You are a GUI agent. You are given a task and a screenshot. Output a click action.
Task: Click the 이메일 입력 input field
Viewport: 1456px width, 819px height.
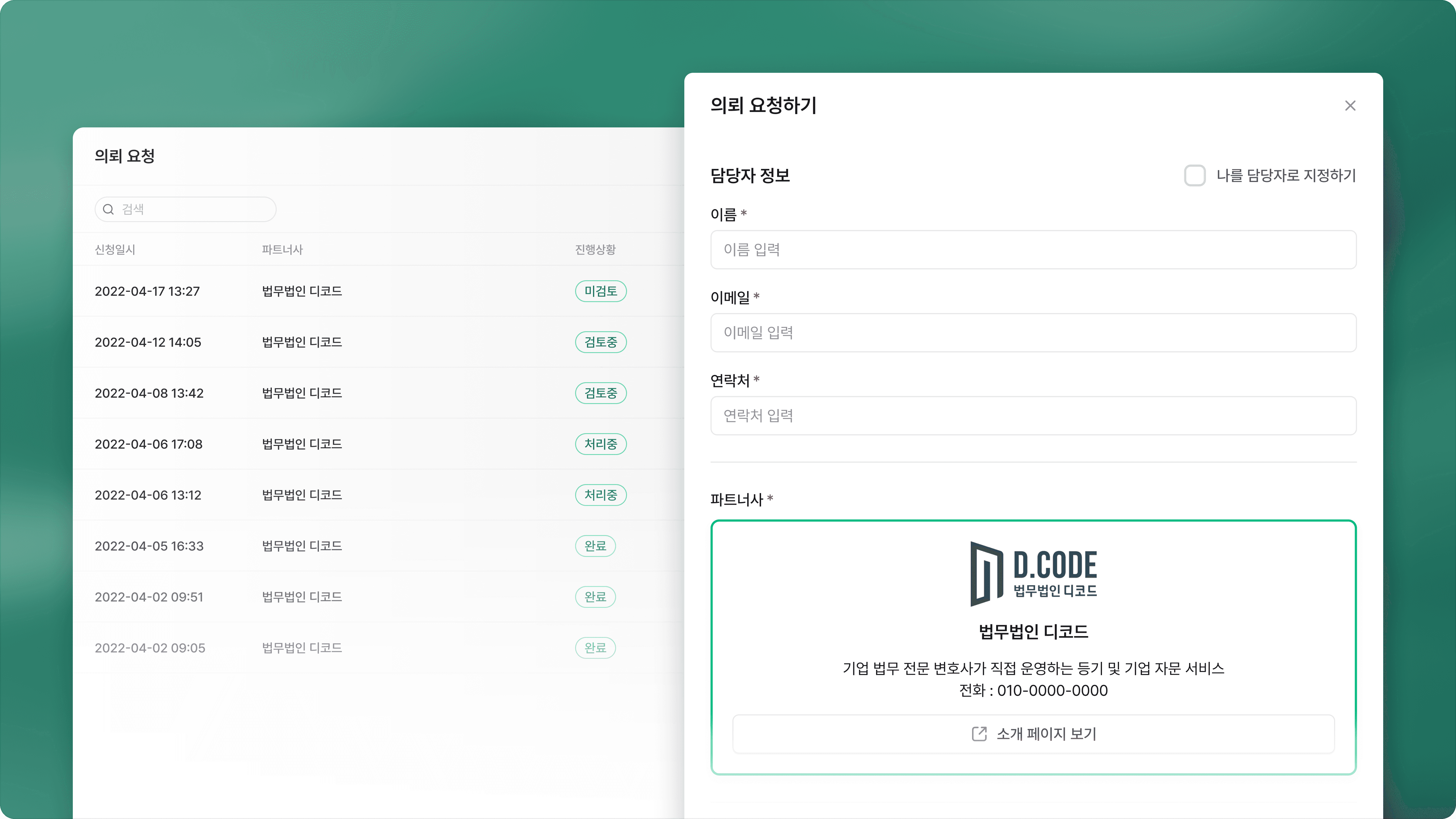pyautogui.click(x=1033, y=333)
